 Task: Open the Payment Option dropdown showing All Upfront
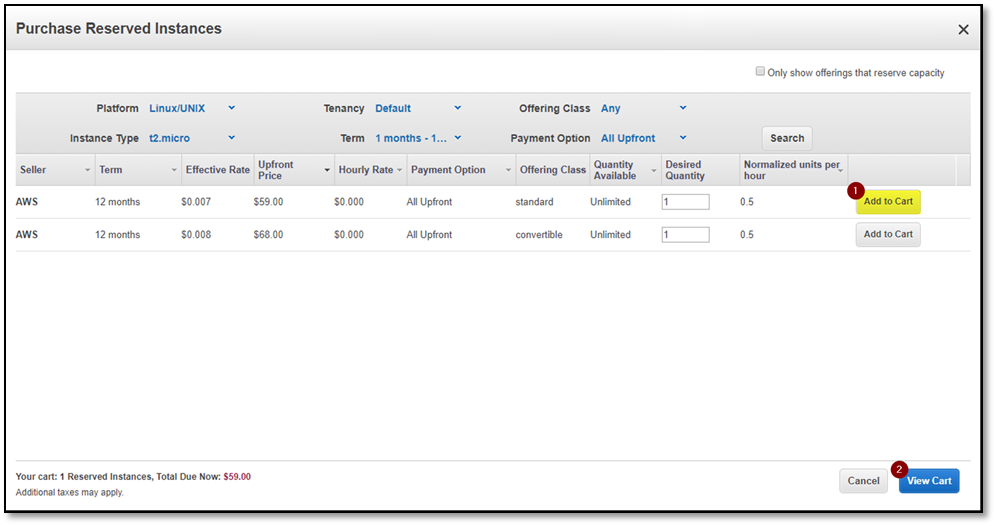(643, 138)
